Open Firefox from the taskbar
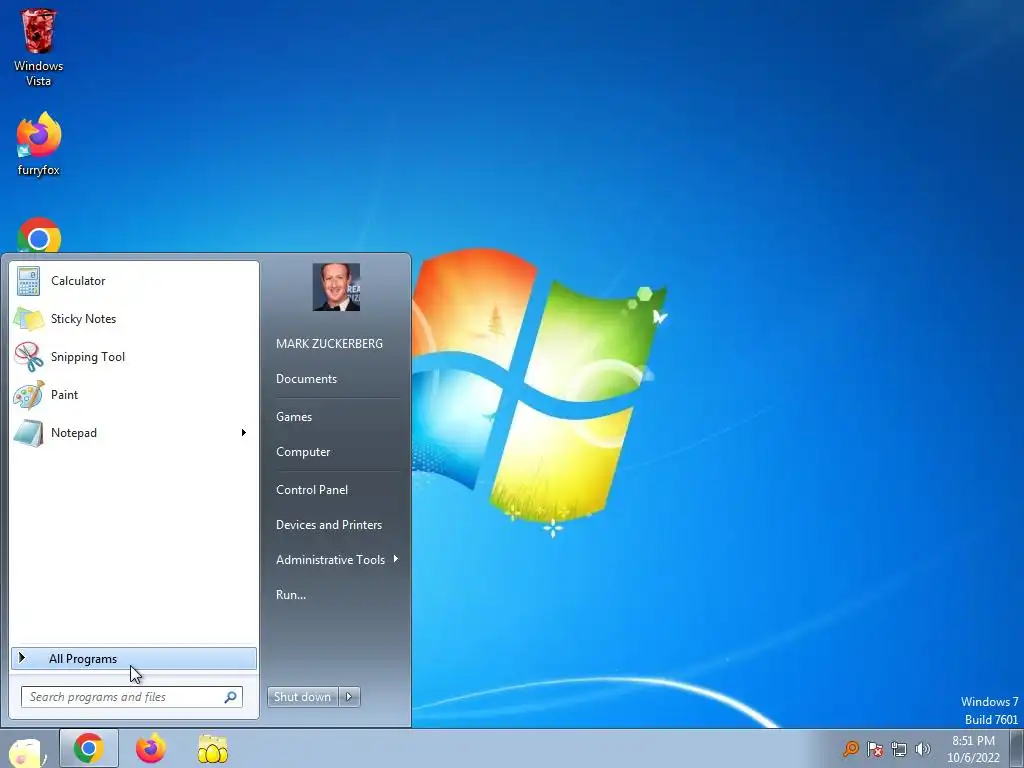 [151, 748]
